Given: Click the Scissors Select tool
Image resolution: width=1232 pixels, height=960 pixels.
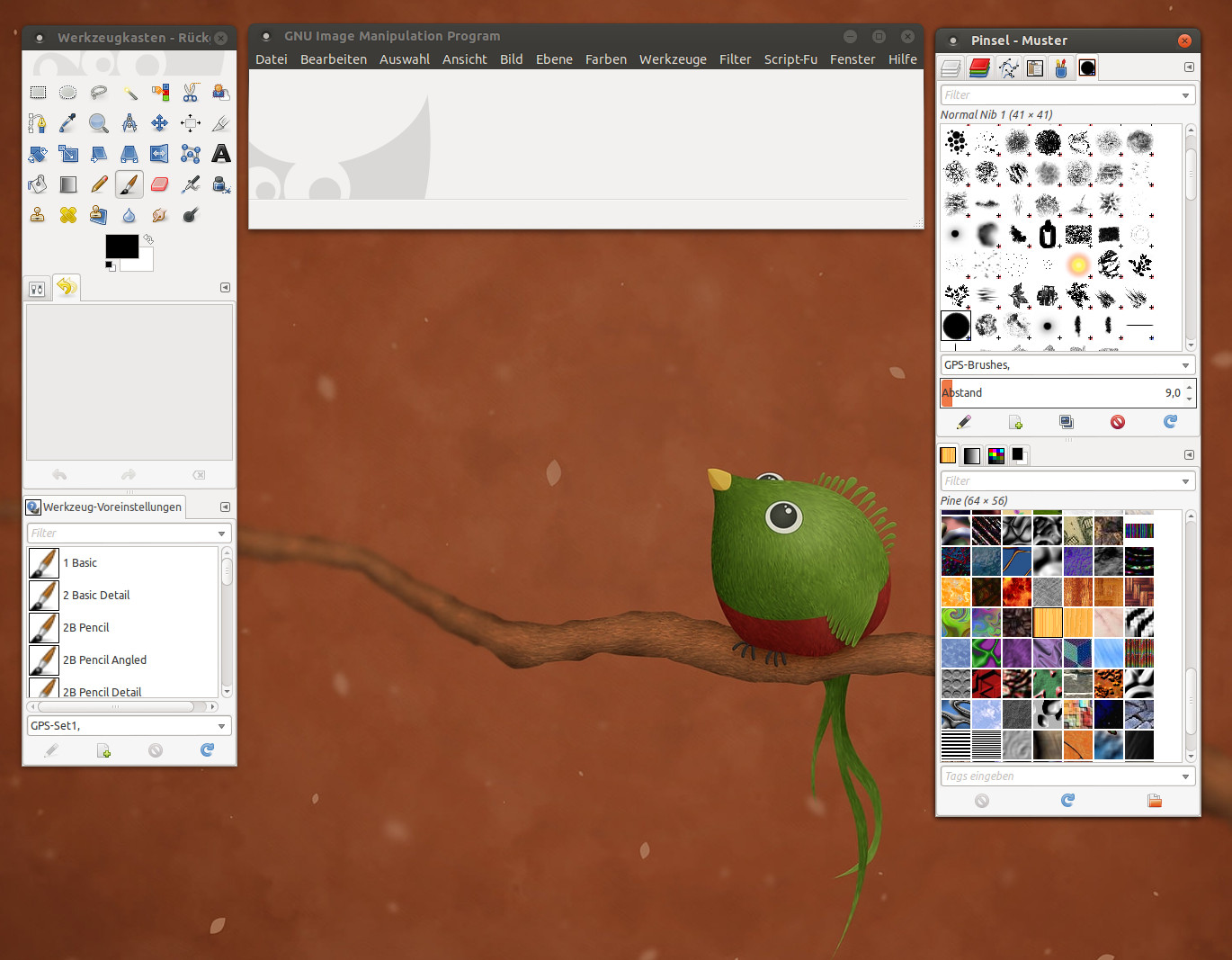Looking at the screenshot, I should (191, 93).
